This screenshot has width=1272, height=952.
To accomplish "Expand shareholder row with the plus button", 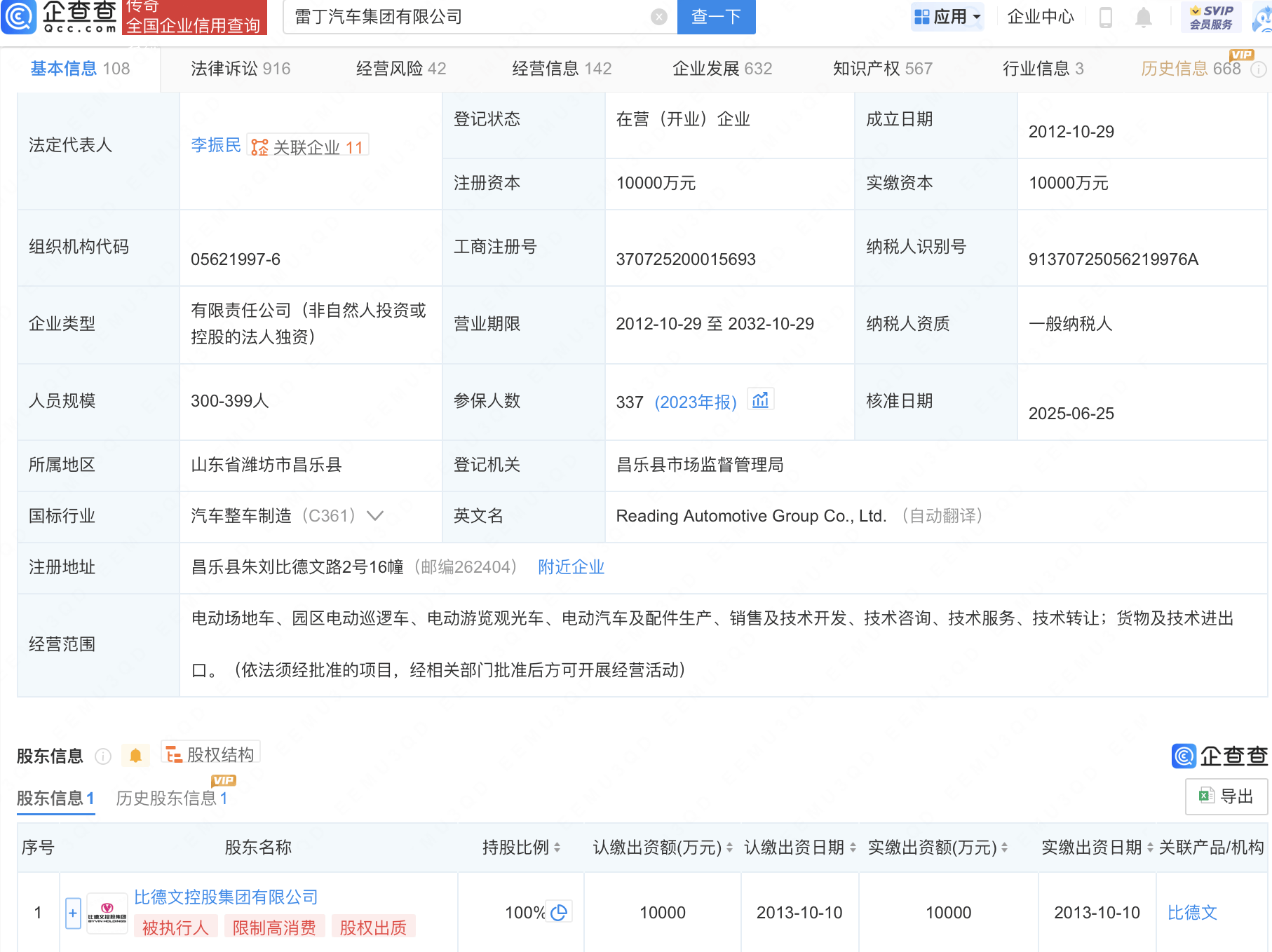I will pos(72,912).
